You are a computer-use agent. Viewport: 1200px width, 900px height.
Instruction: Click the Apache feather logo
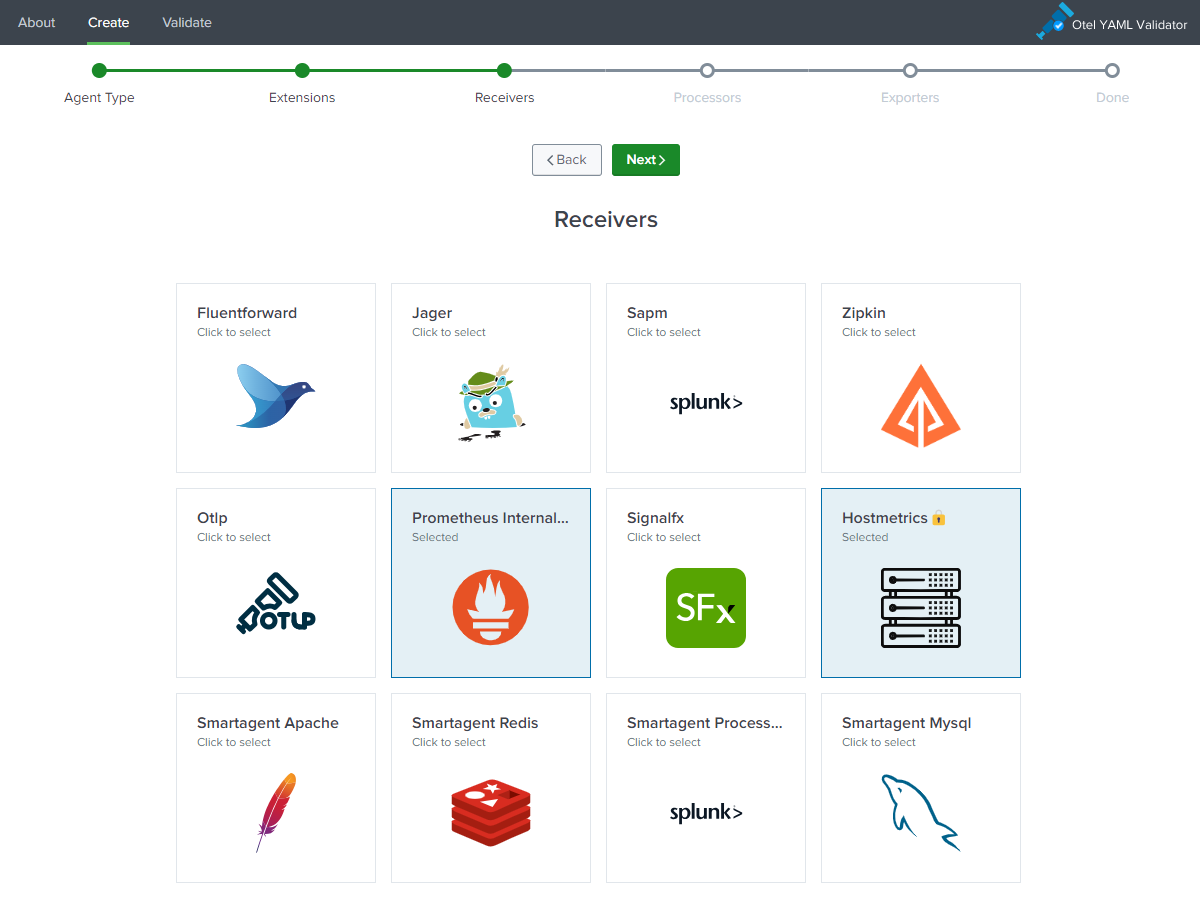tap(276, 812)
